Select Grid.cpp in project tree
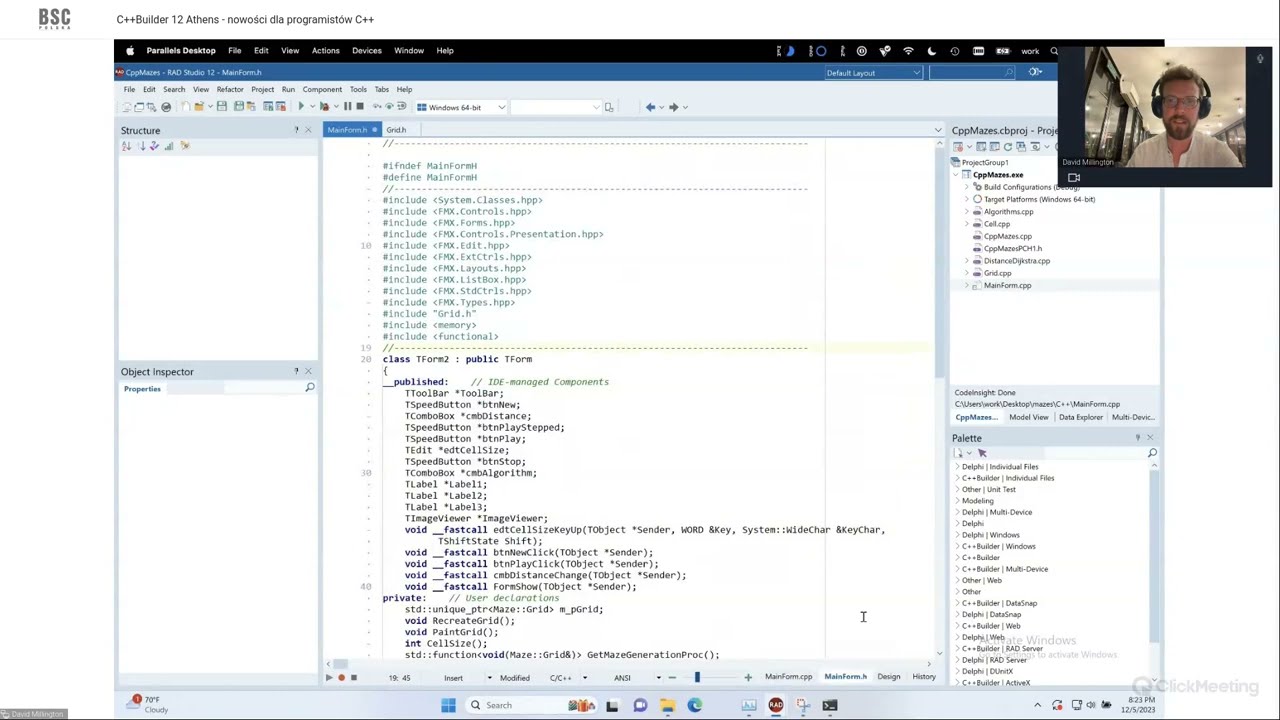Viewport: 1280px width, 720px height. coord(997,273)
